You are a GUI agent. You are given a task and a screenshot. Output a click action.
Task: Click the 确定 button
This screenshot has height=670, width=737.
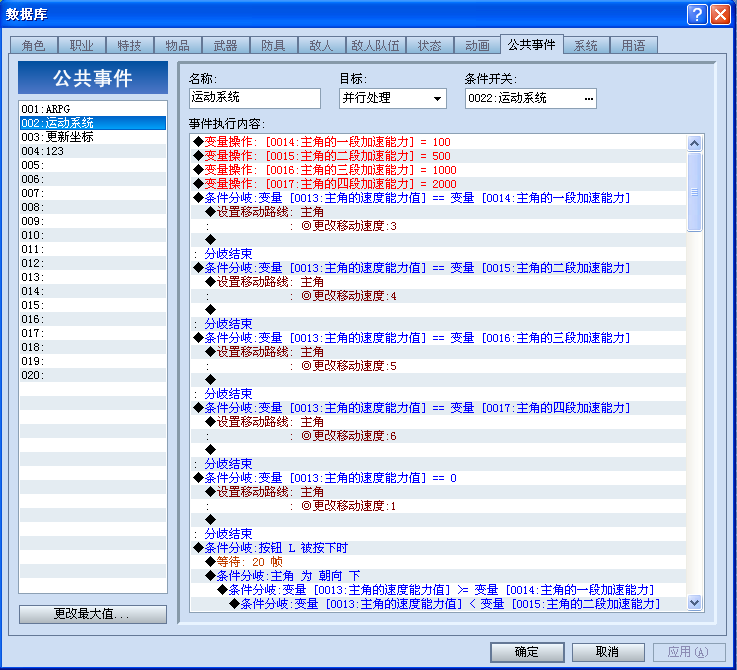click(527, 652)
